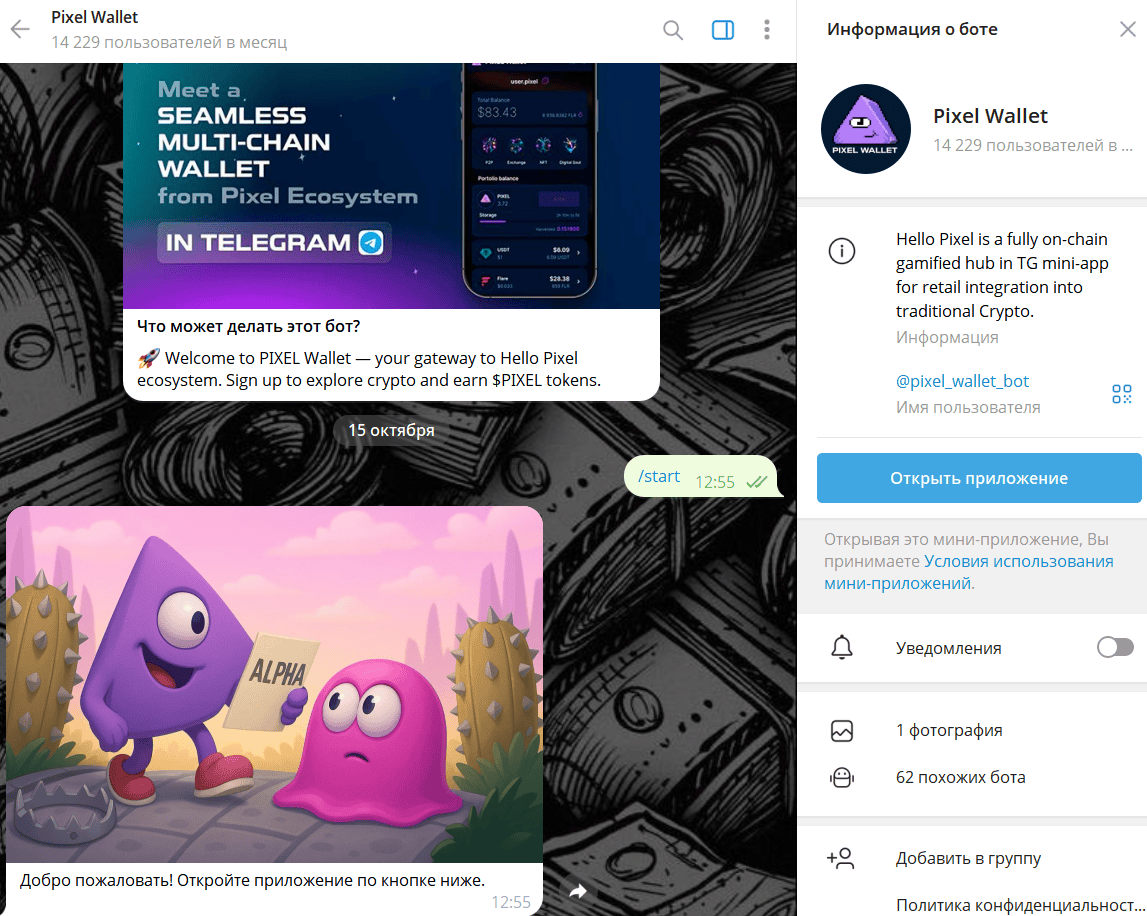Click the add-user icon beside Добавить в группу
Screen dimensions: 1147x916
click(841, 858)
